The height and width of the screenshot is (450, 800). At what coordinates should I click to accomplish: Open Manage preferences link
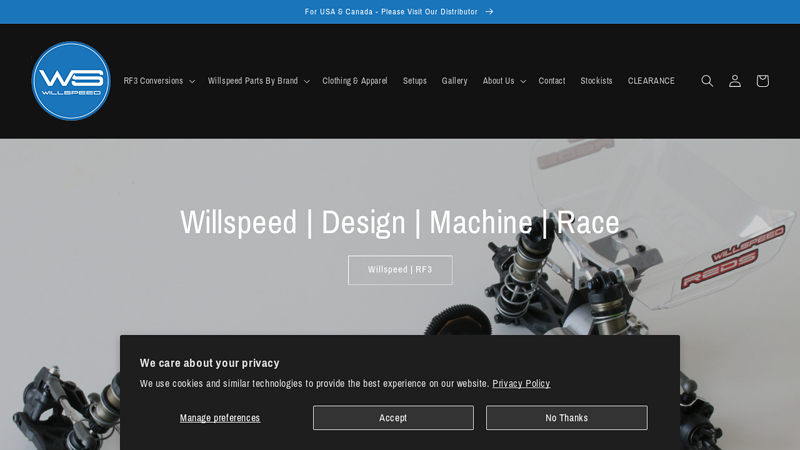pyautogui.click(x=220, y=418)
